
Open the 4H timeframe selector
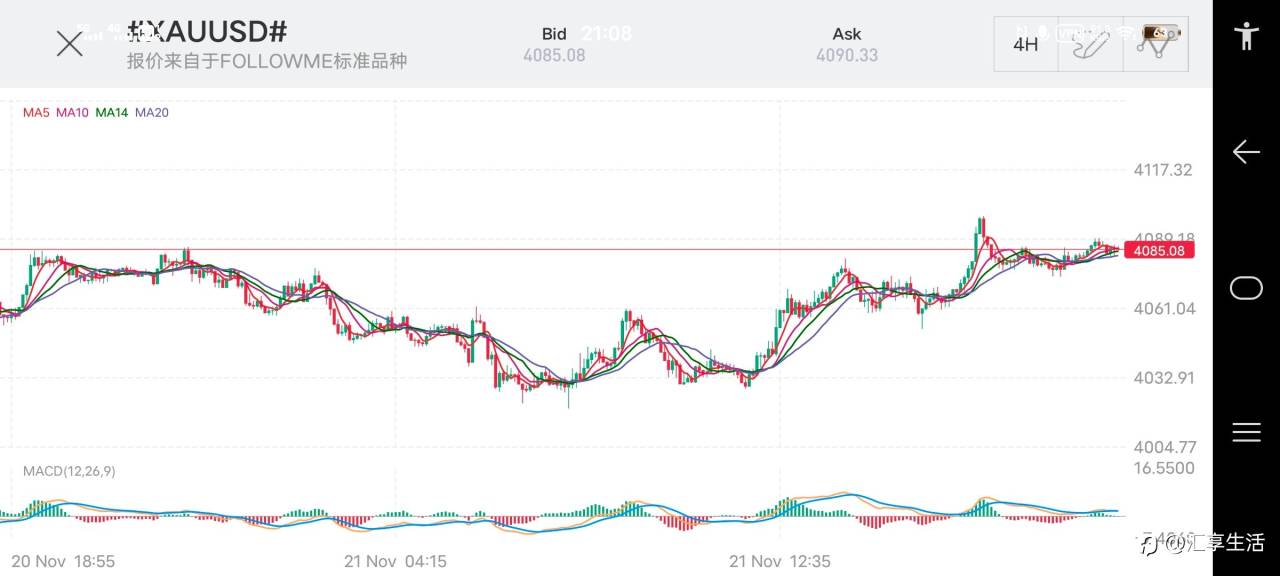(1025, 44)
